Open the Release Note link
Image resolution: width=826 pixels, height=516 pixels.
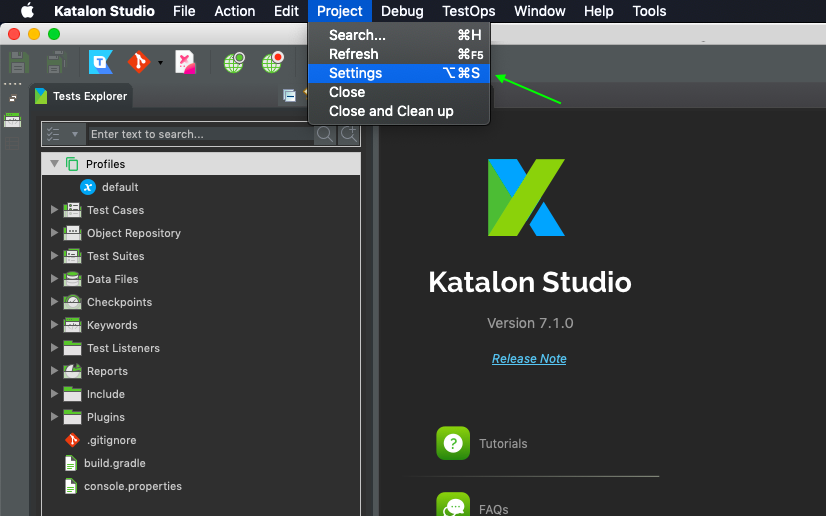coord(529,359)
